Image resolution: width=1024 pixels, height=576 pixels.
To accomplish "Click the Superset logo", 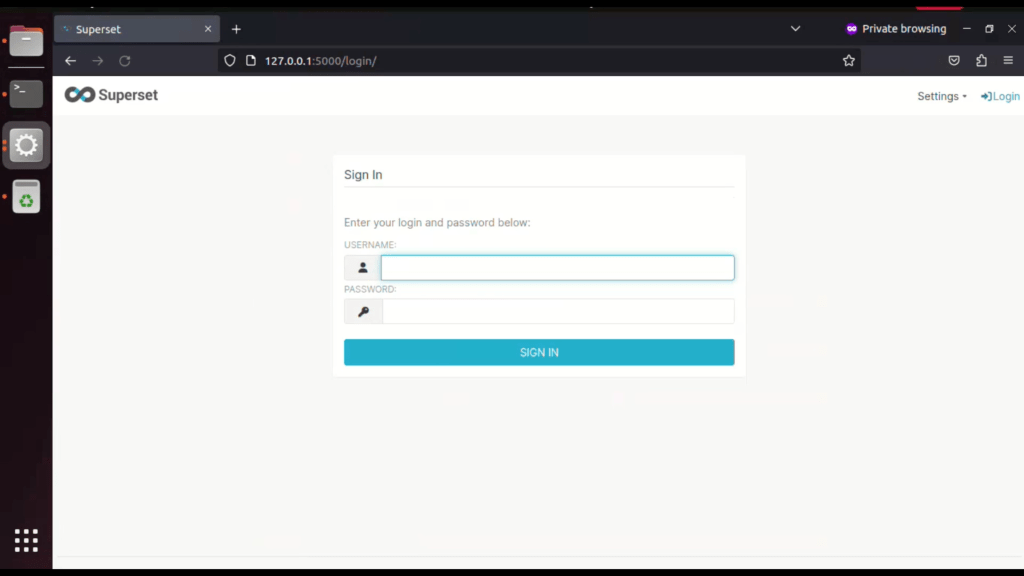I will (111, 95).
